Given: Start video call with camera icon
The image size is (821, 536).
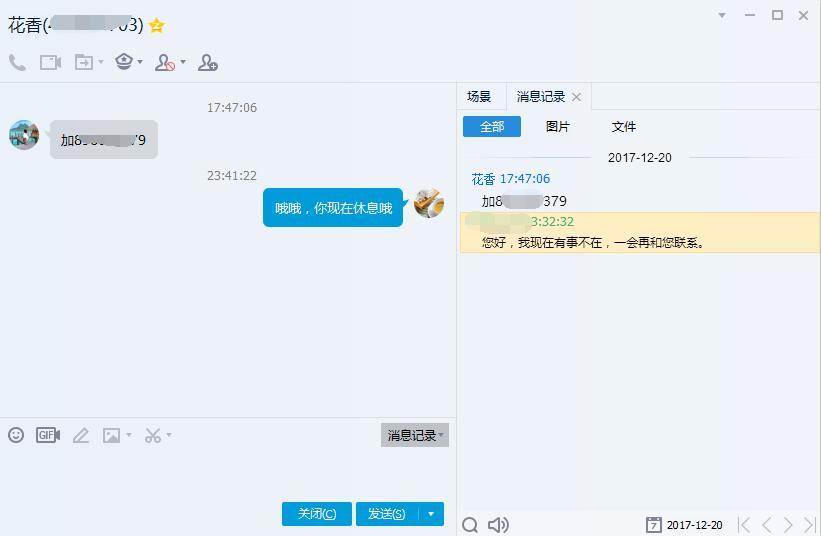Looking at the screenshot, I should (x=50, y=63).
